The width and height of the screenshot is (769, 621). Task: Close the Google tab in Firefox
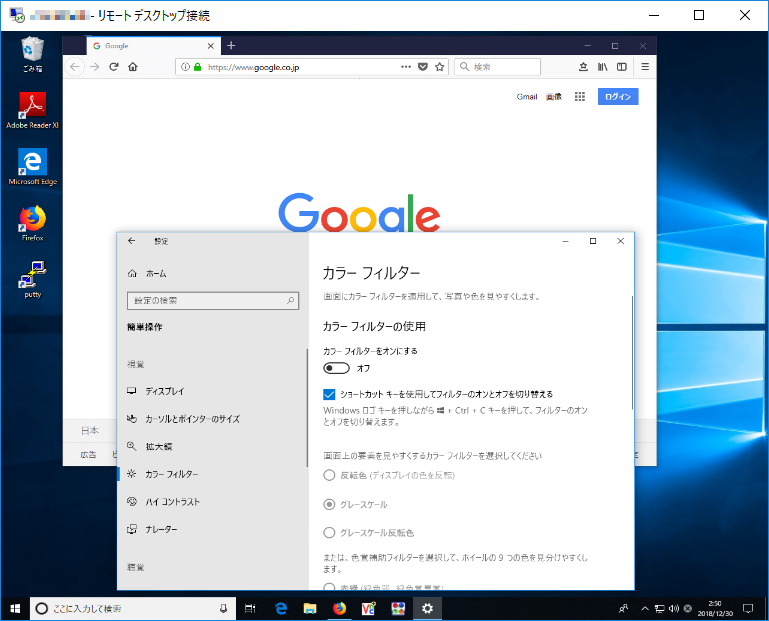(x=210, y=46)
